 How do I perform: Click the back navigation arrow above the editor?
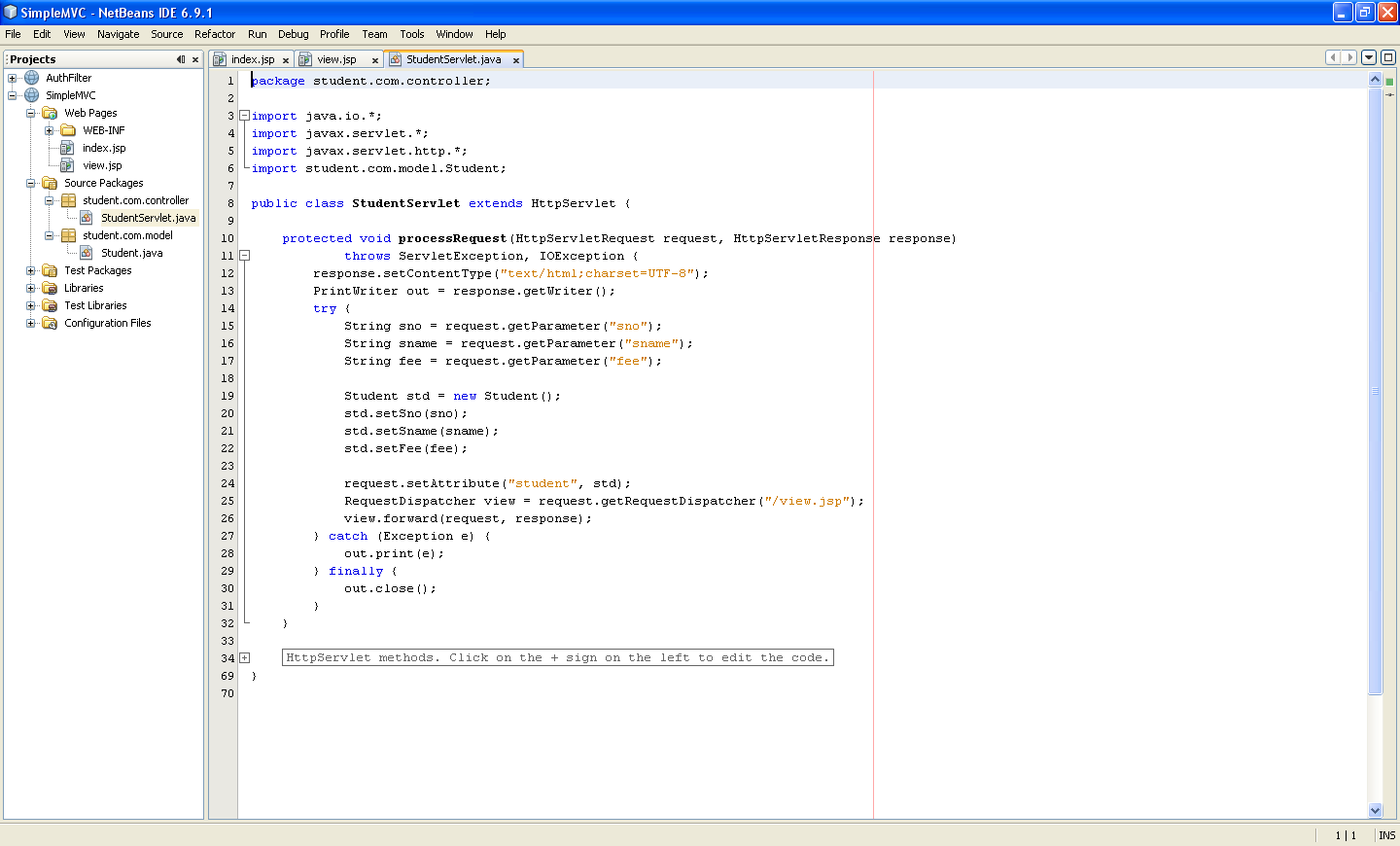coord(1332,57)
